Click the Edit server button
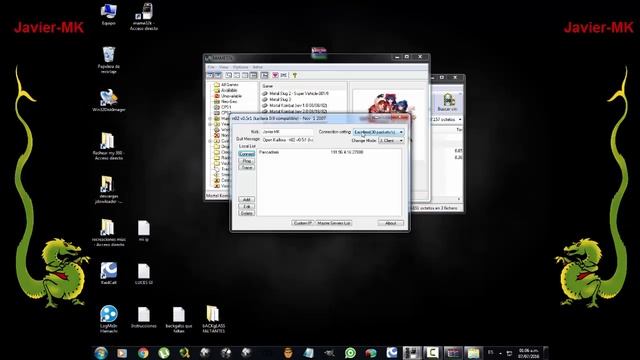 click(247, 206)
